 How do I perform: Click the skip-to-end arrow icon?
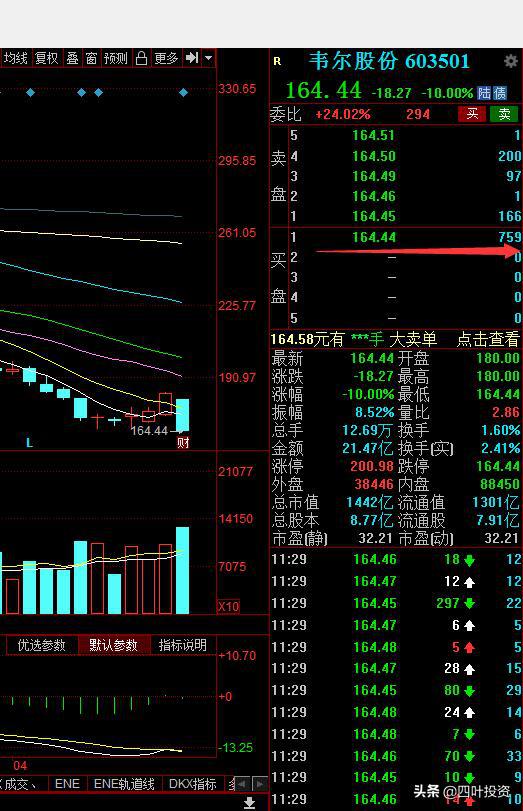click(192, 58)
